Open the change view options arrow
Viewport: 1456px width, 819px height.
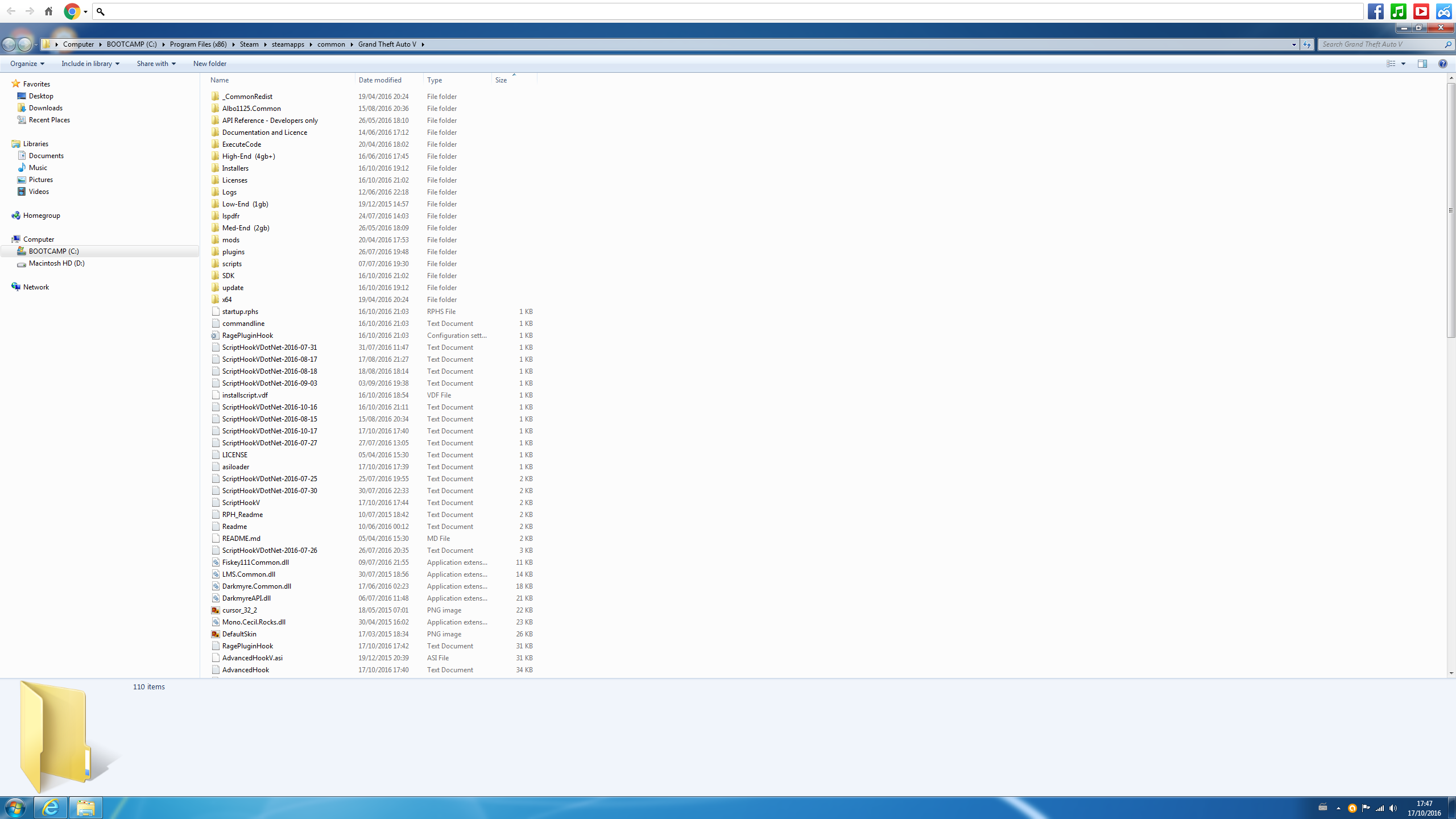(x=1403, y=64)
